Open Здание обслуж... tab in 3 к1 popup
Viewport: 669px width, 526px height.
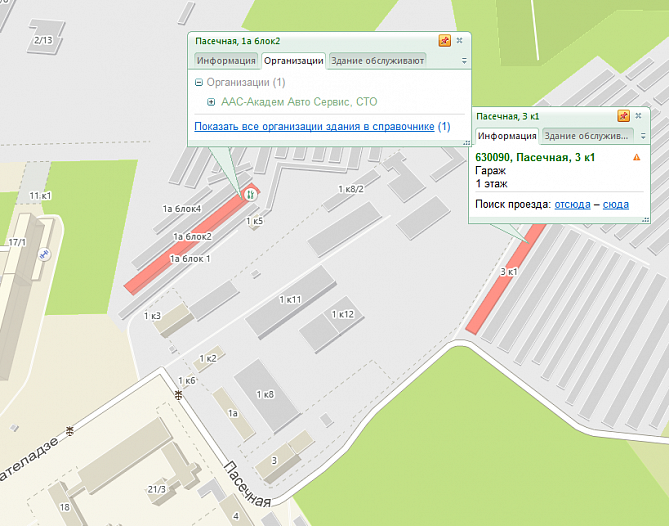(x=586, y=136)
